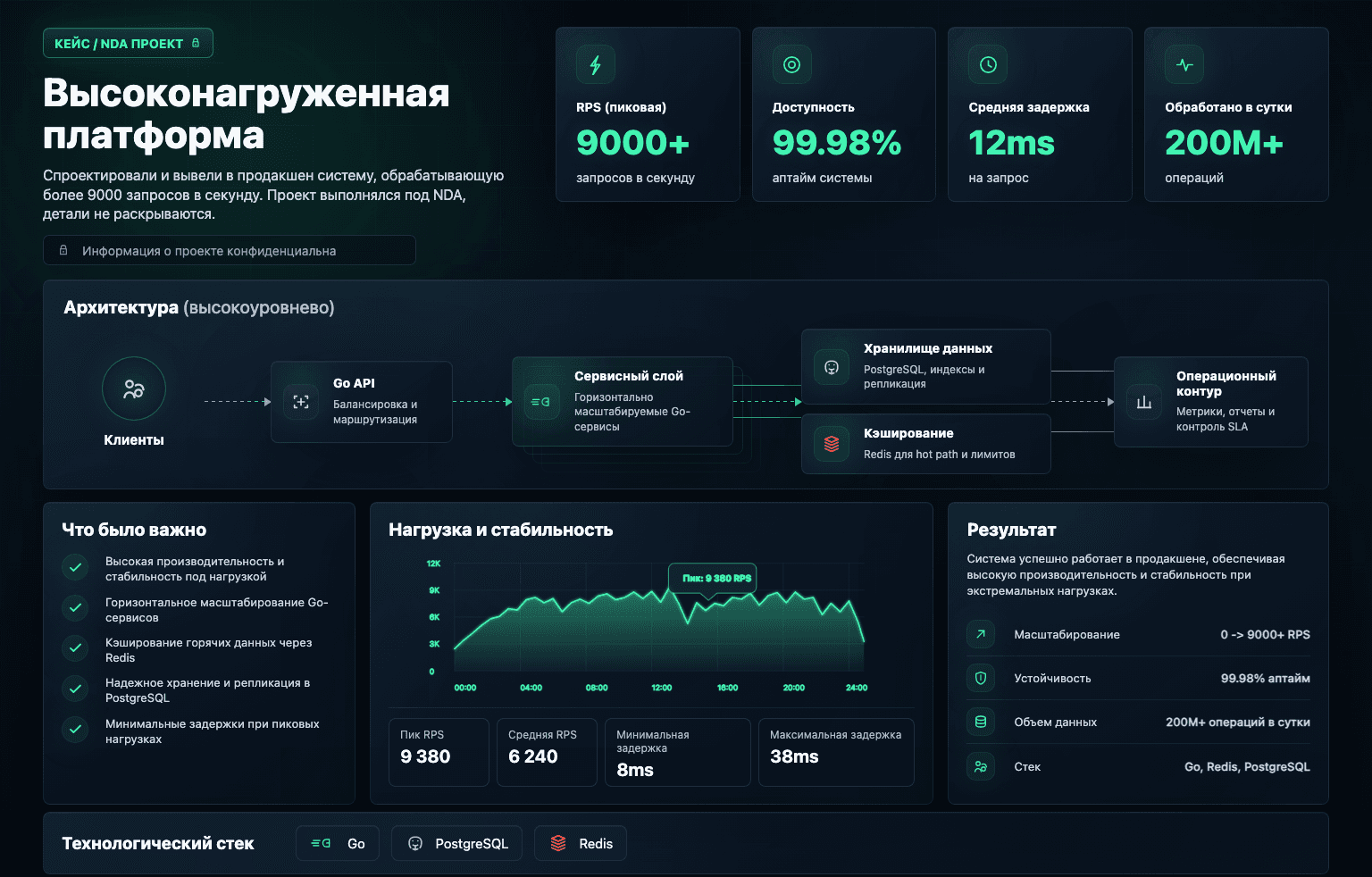
Task: Click the 0 -> 9000+ RPS value
Action: (1266, 634)
